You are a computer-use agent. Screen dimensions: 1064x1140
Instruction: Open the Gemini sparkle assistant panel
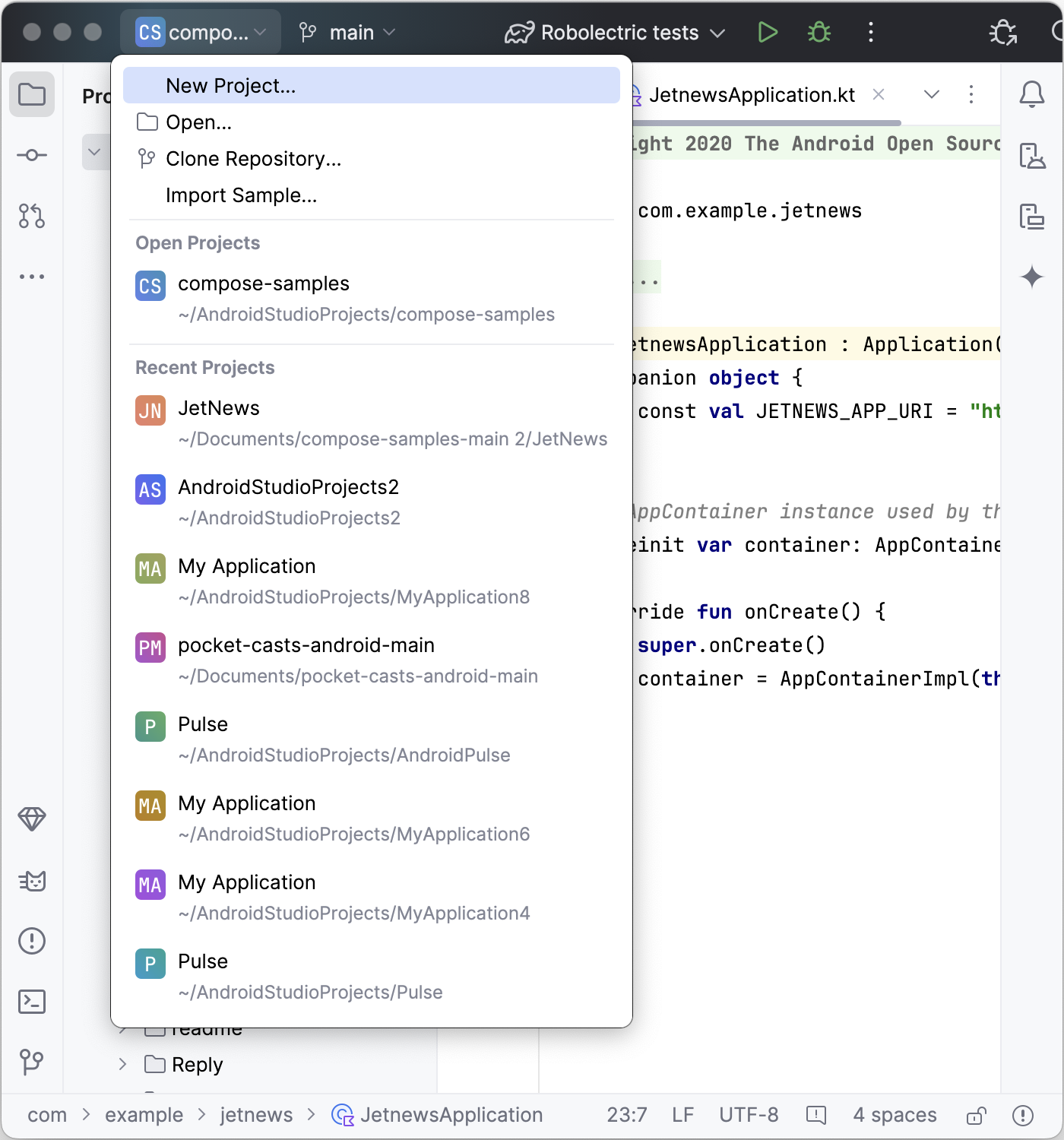coord(1031,277)
